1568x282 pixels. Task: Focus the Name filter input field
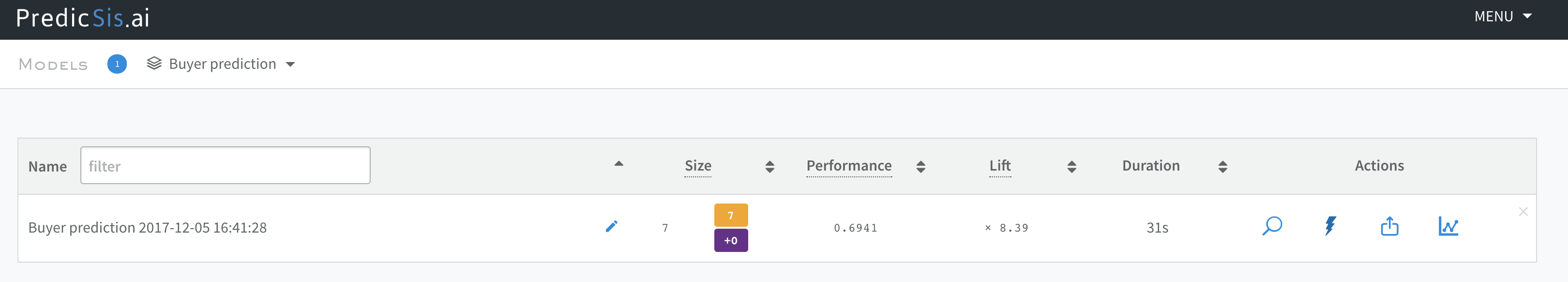225,166
